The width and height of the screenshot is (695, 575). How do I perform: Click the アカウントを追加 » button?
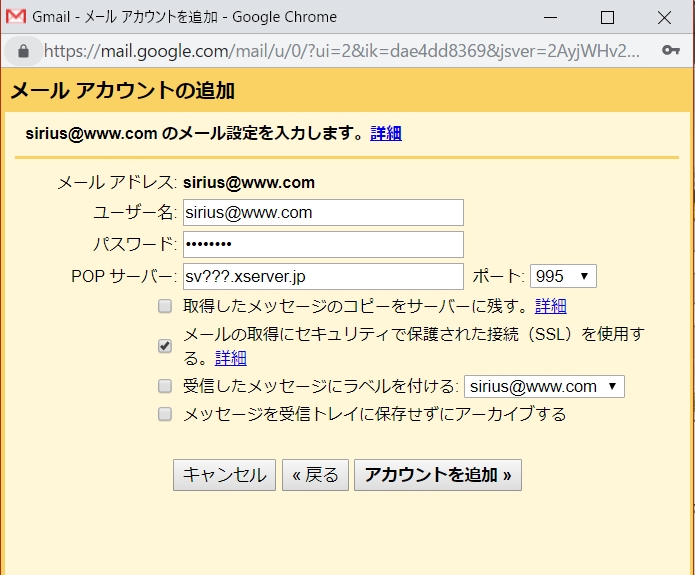point(438,475)
